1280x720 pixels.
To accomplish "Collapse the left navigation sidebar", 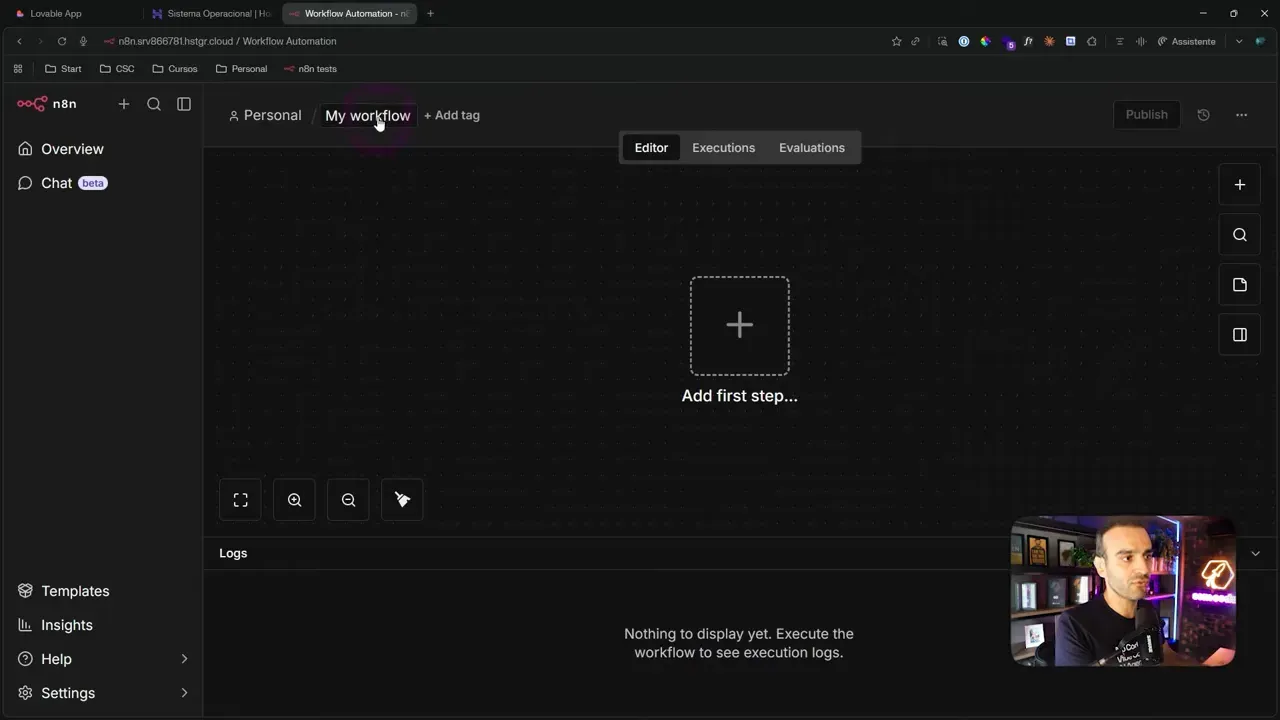I will tap(184, 104).
